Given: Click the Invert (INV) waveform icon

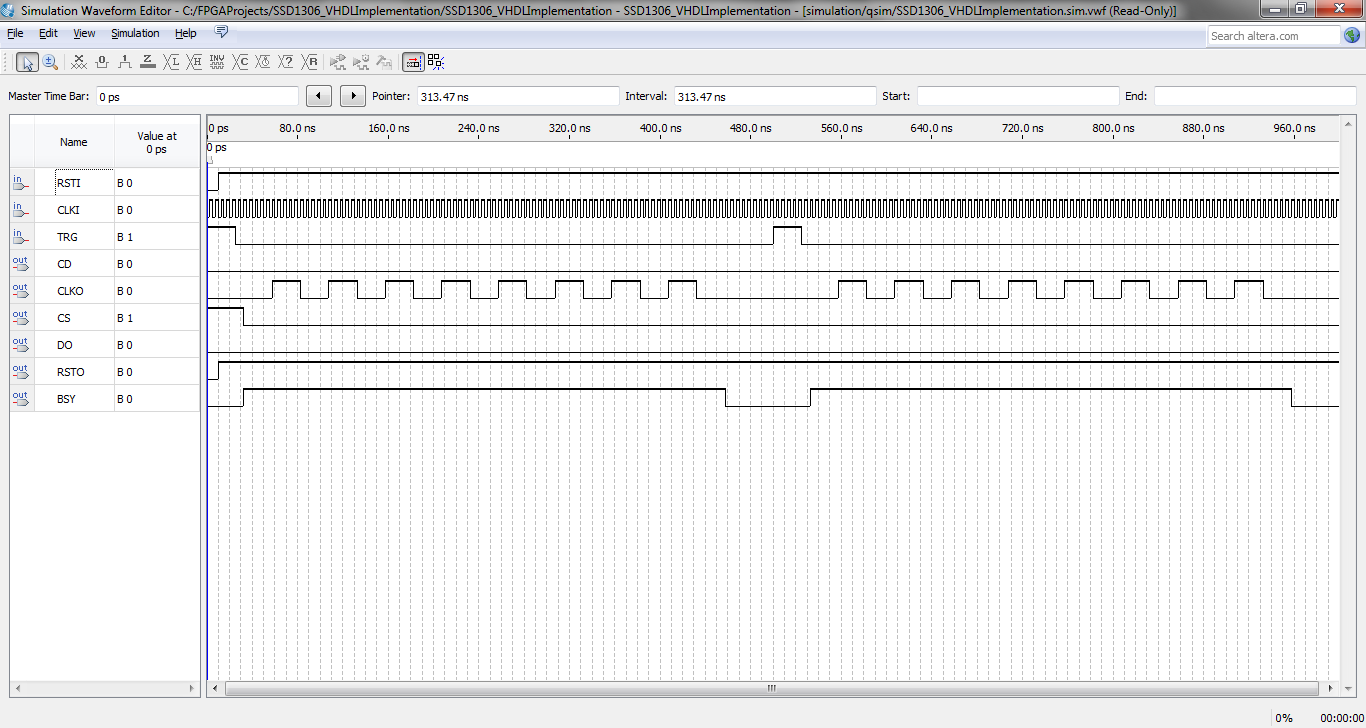Looking at the screenshot, I should click(x=218, y=62).
